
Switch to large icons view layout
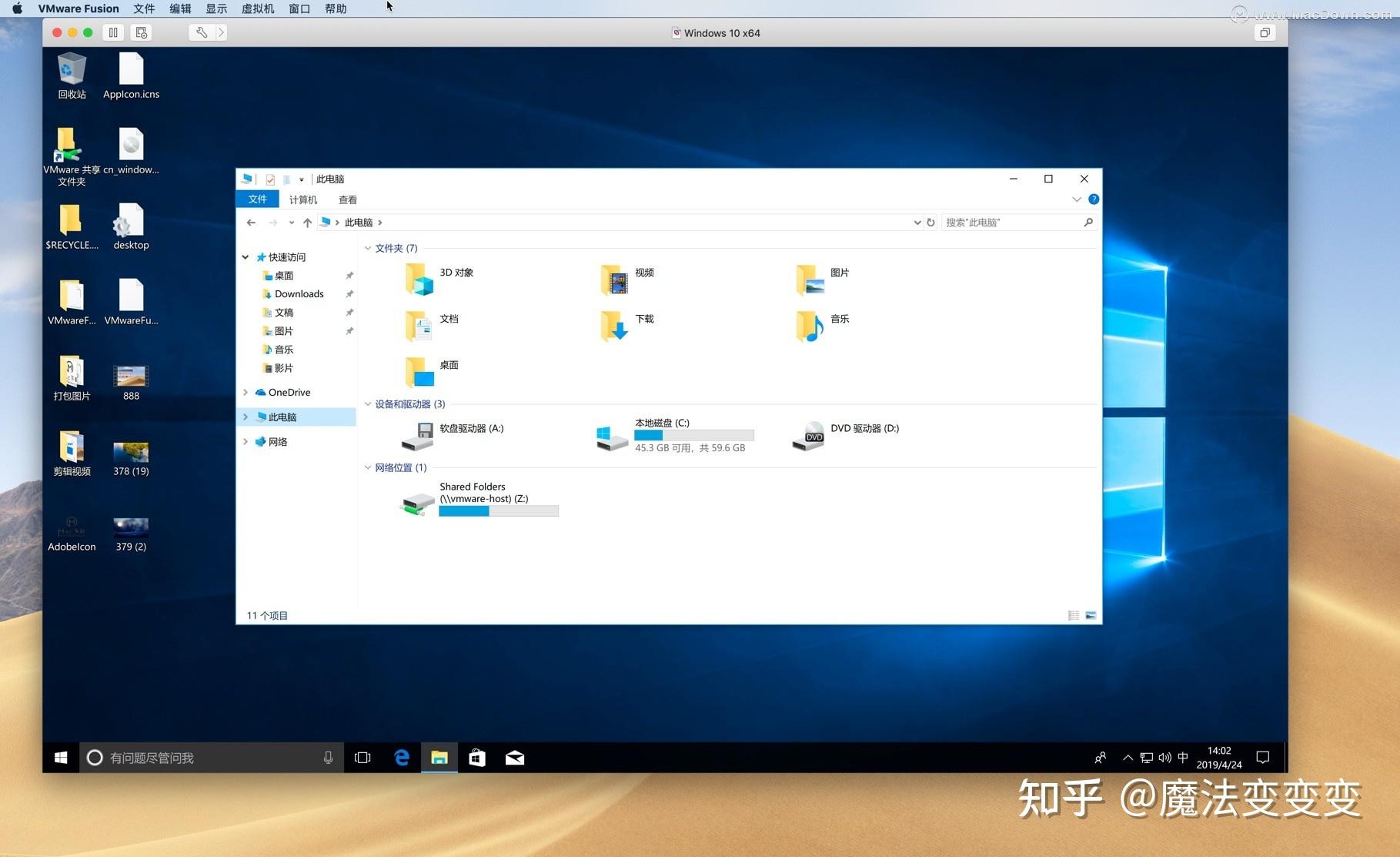pos(1091,615)
